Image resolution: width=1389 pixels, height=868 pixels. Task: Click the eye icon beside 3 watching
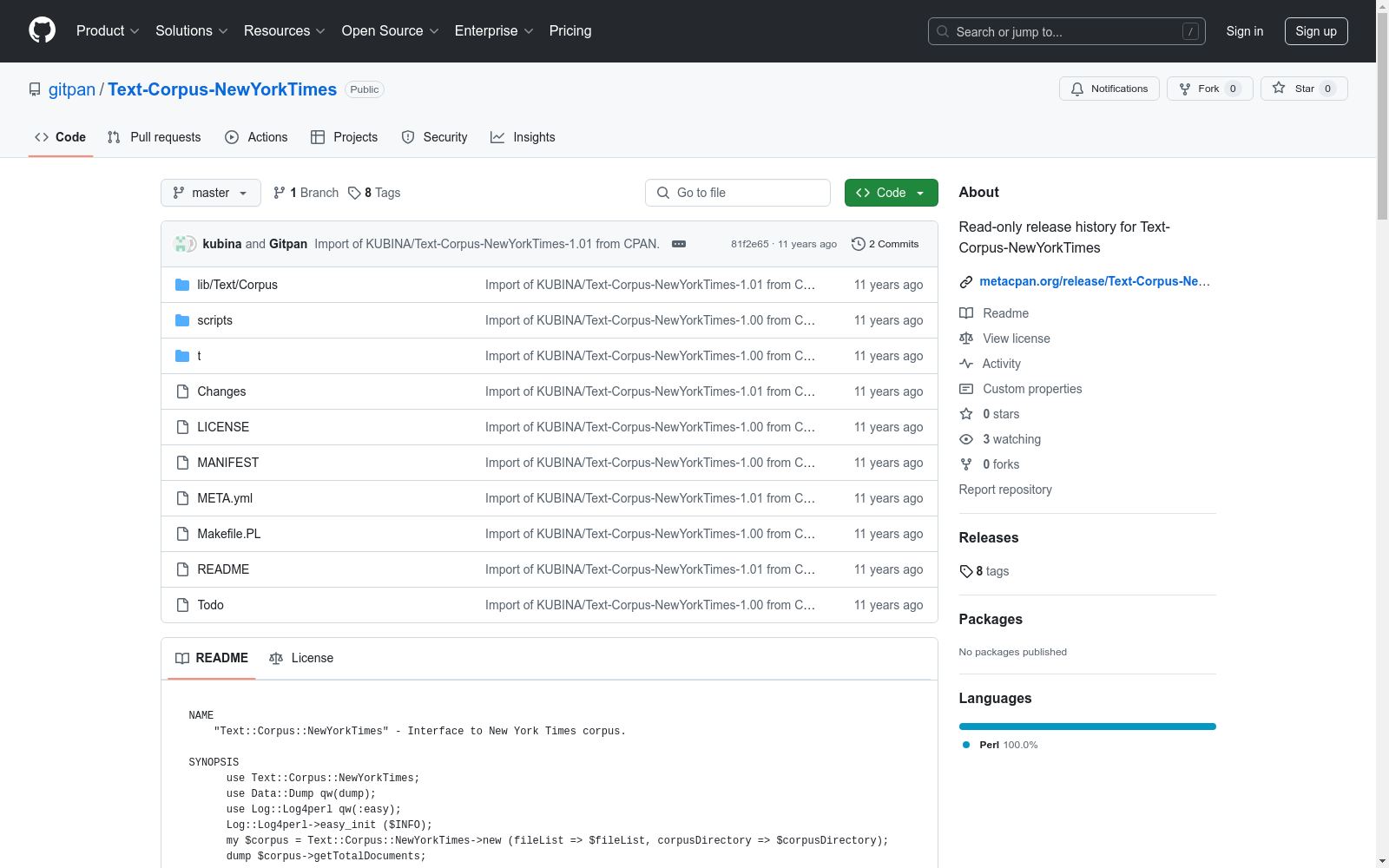click(x=966, y=439)
